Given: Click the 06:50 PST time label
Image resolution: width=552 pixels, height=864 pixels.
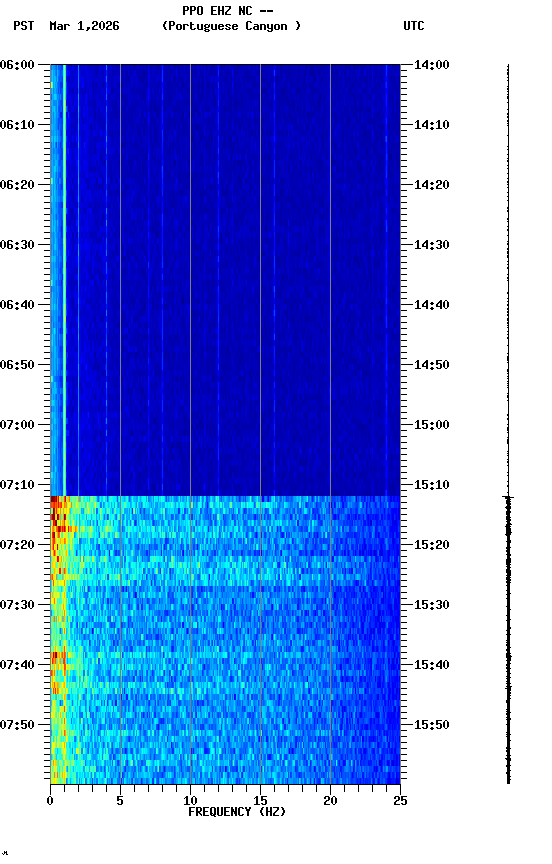Looking at the screenshot, I should pyautogui.click(x=17, y=365).
